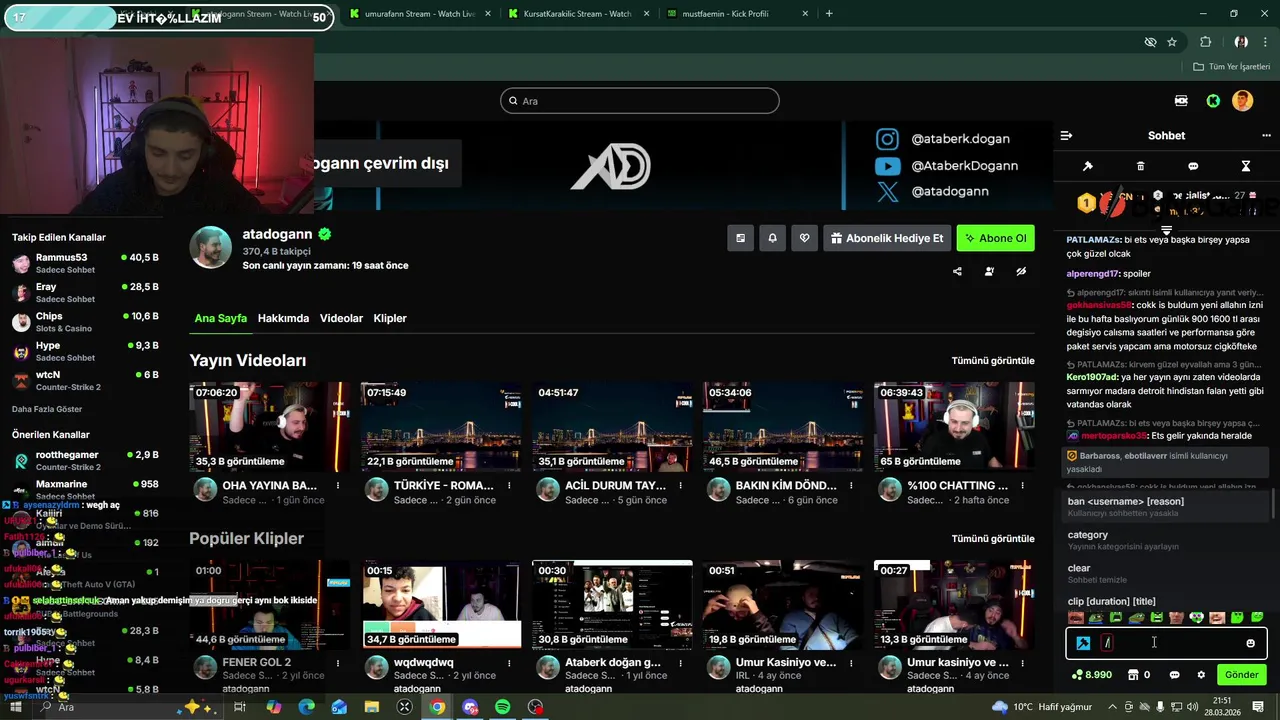The height and width of the screenshot is (720, 1280).
Task: Open the green Kick logo icon in header
Action: click(x=1213, y=101)
